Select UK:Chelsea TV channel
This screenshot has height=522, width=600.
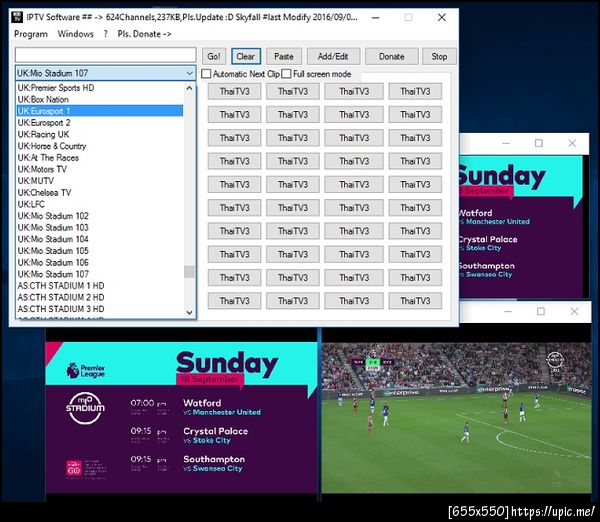click(x=100, y=192)
